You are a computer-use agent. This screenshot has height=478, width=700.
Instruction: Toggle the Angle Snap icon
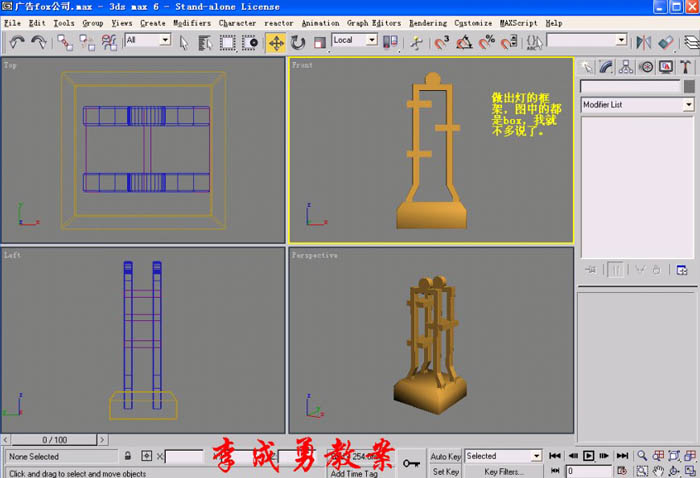pos(464,43)
